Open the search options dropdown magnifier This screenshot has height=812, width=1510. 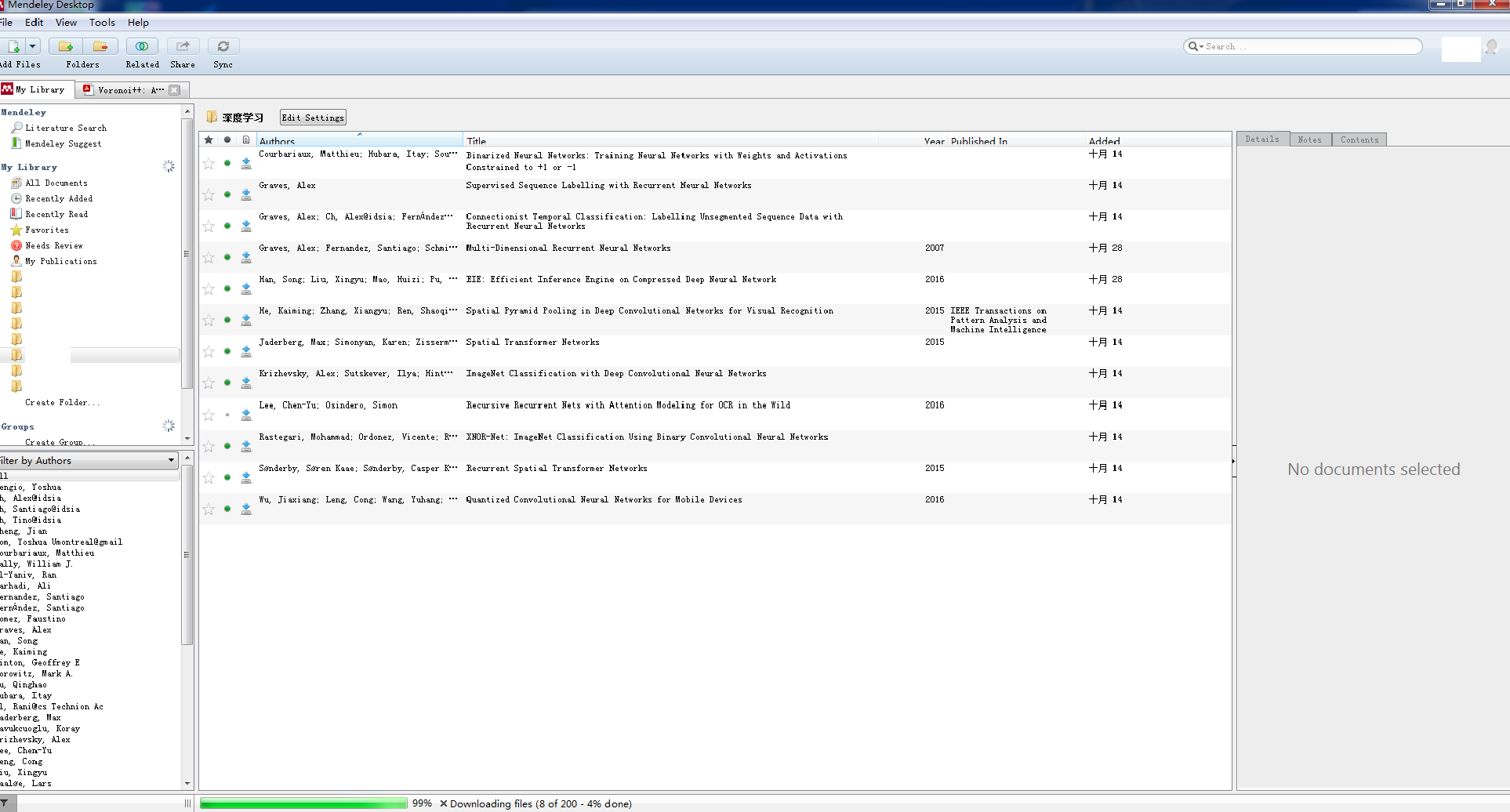click(1196, 46)
